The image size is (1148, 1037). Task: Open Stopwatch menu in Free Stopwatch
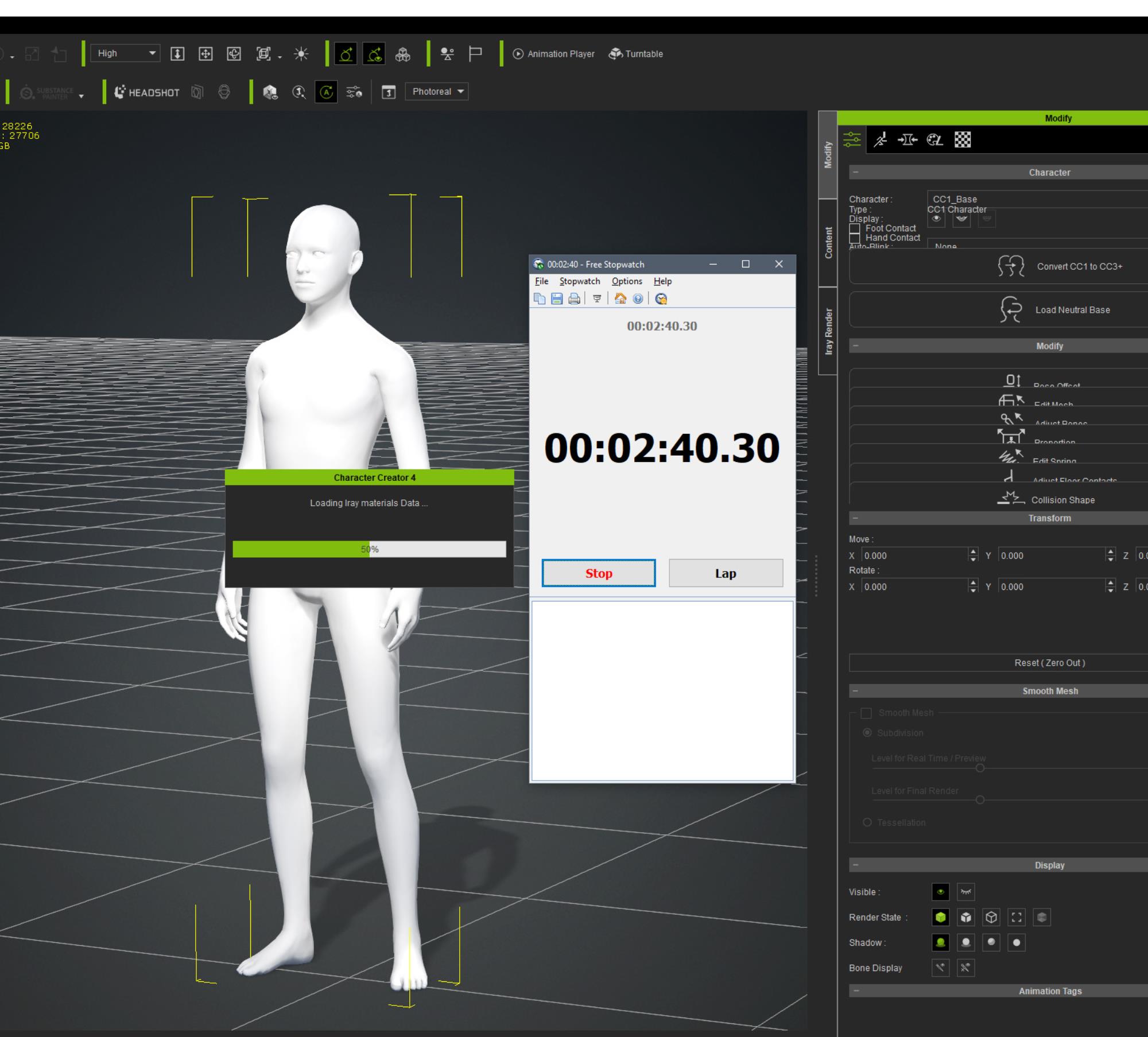click(580, 281)
